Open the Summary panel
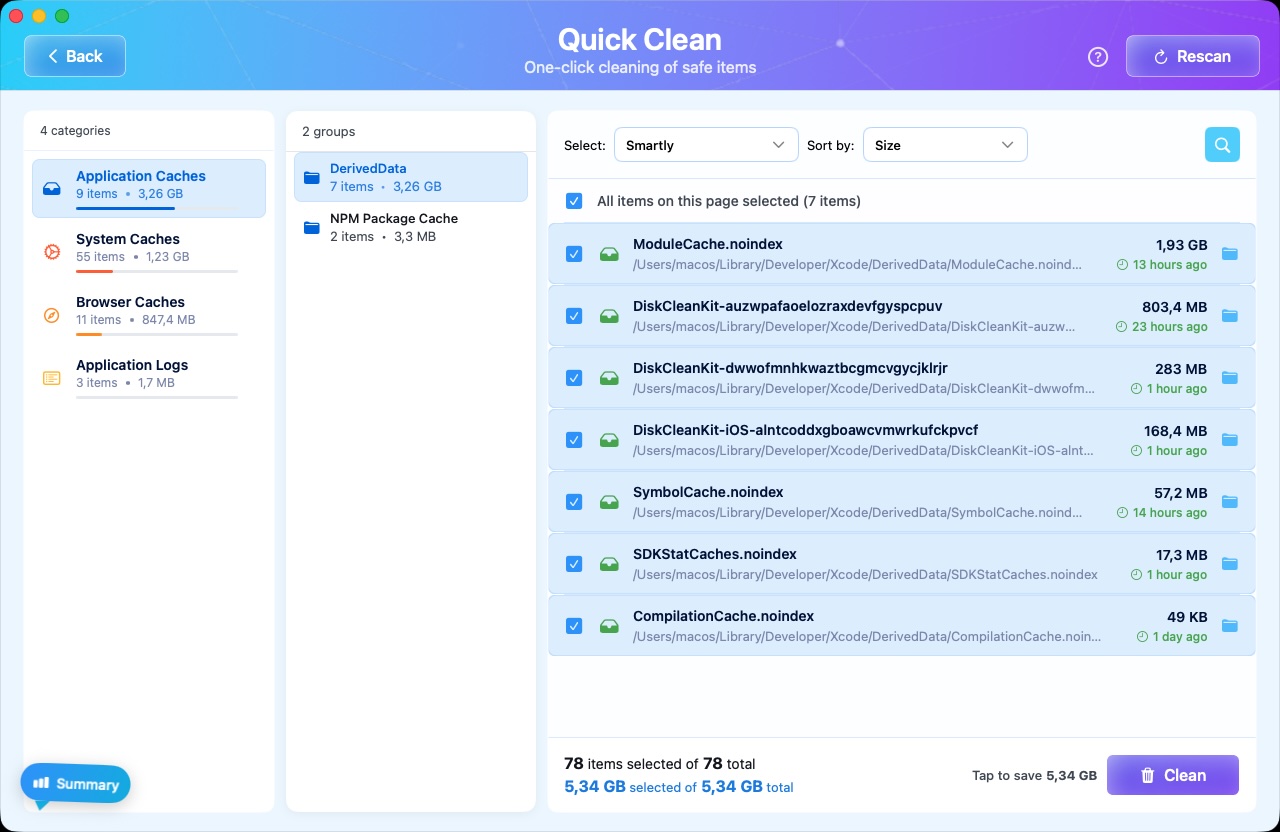 [x=75, y=784]
